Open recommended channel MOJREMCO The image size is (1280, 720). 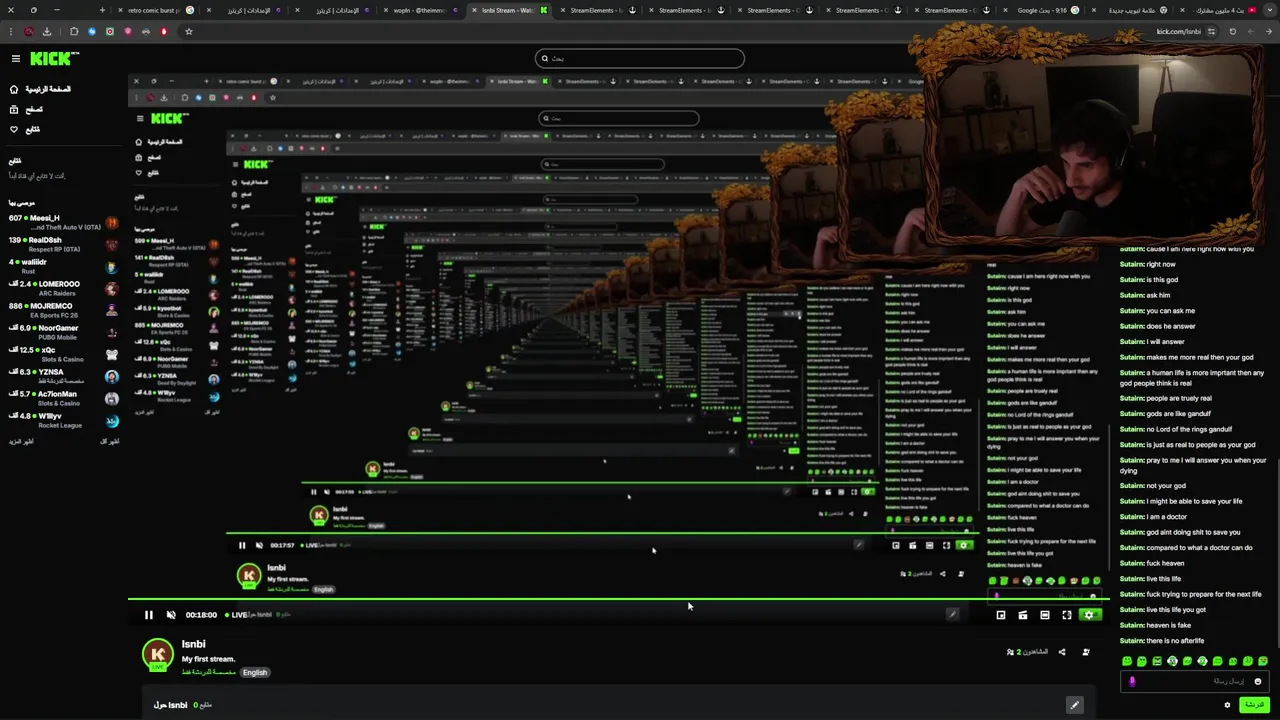point(63,310)
